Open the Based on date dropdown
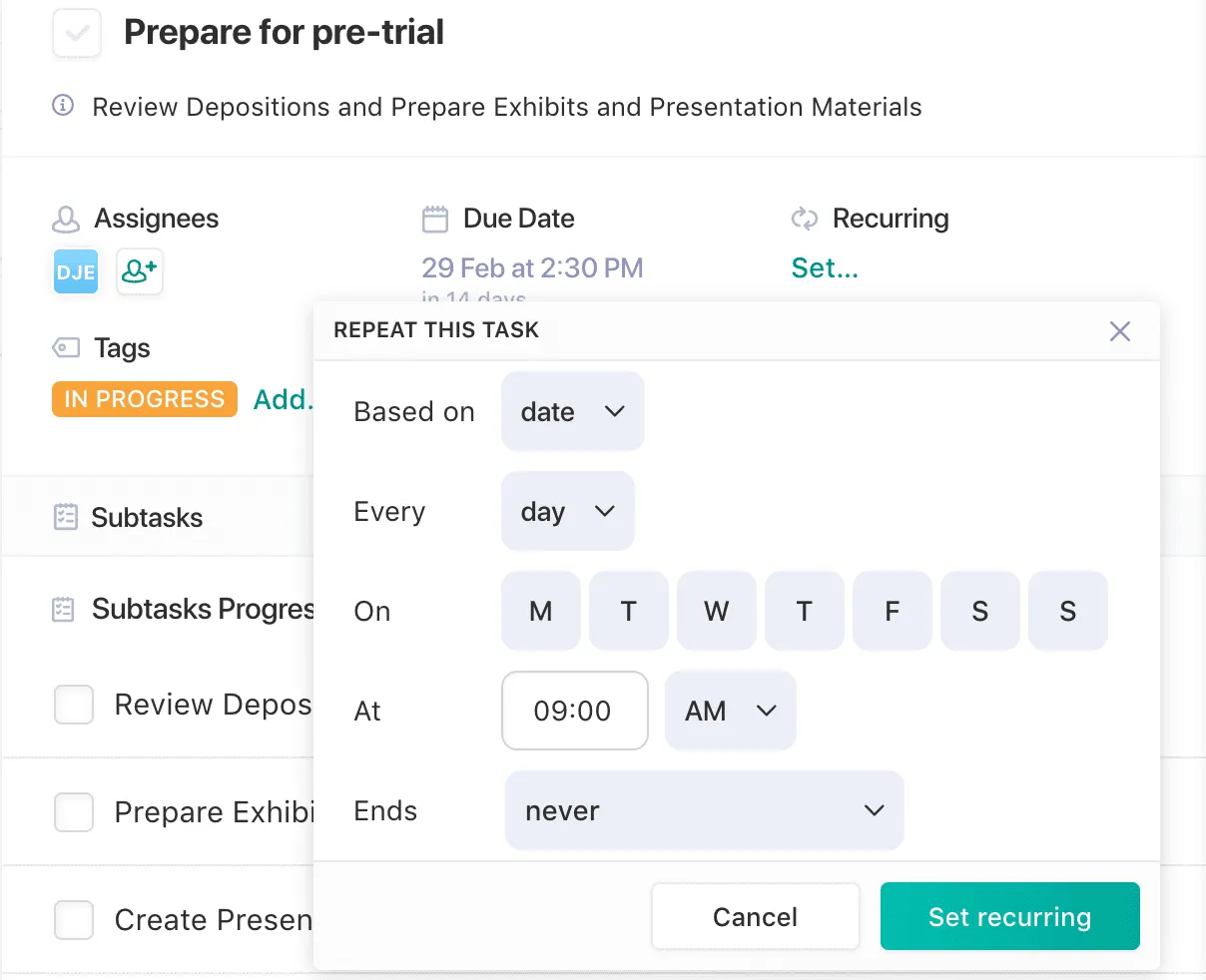Viewport: 1206px width, 980px height. [x=572, y=410]
